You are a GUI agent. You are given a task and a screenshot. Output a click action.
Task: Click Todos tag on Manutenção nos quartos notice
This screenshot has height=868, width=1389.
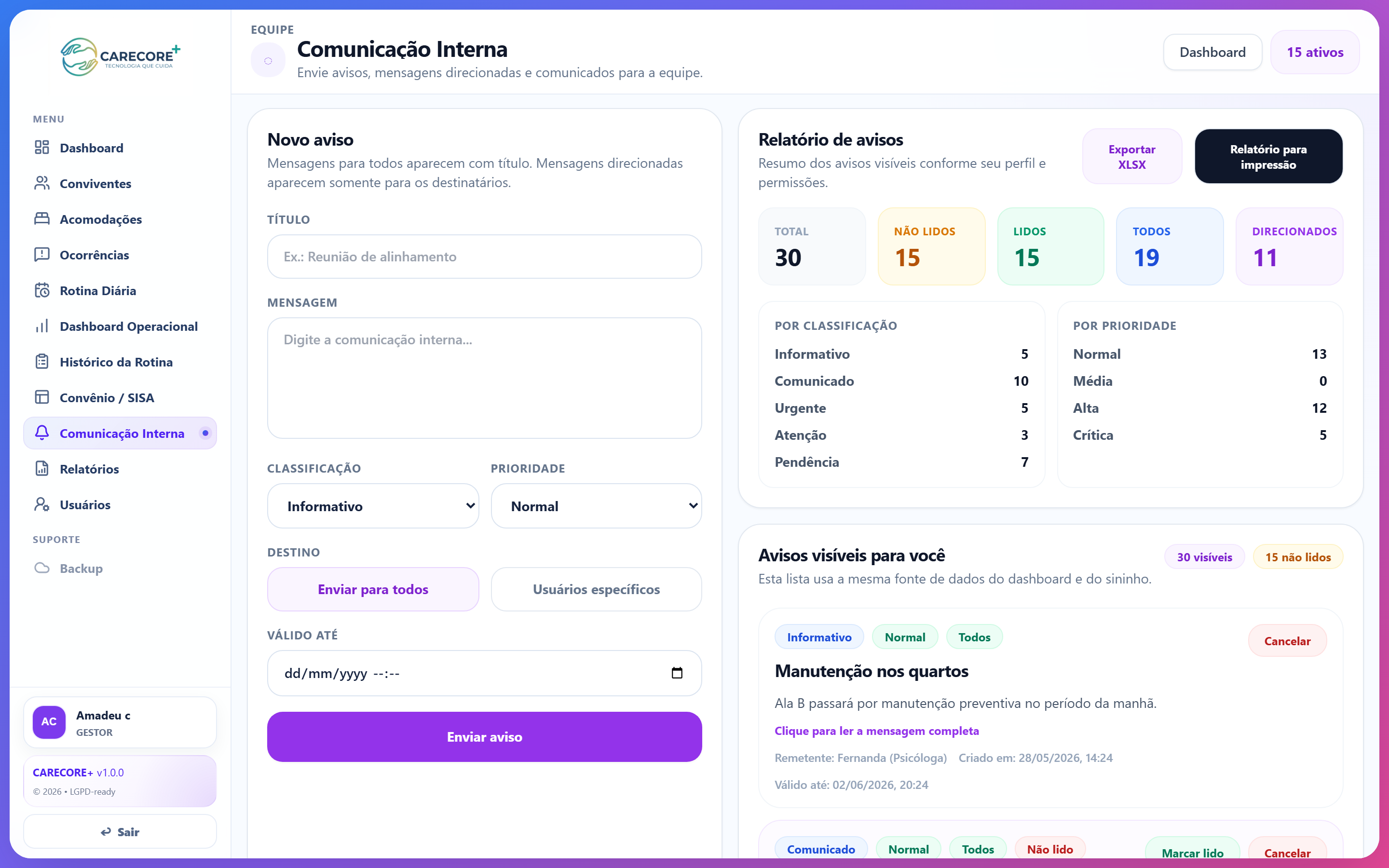(974, 637)
